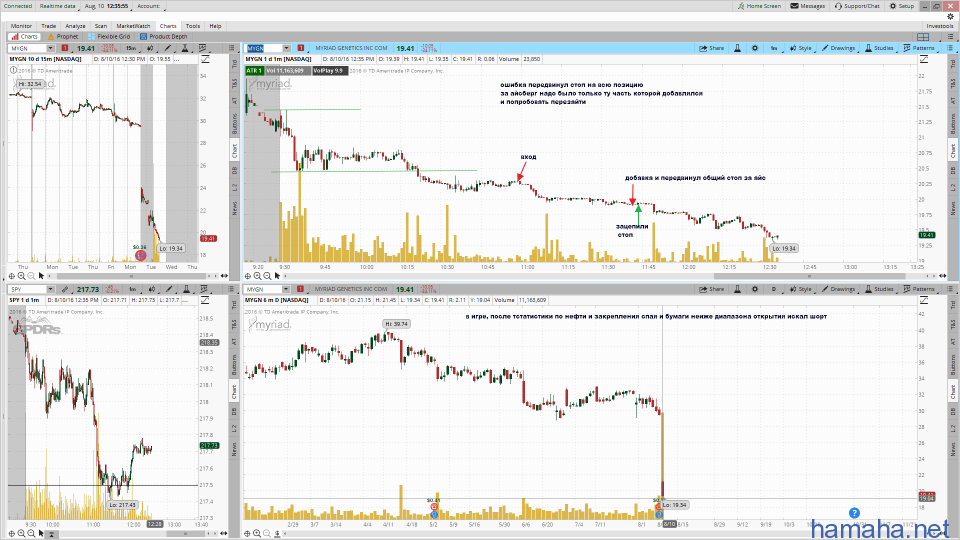This screenshot has width=960, height=540.
Task: Click zoom-in magnifier under 15m MYGN chart
Action: pyautogui.click(x=21, y=276)
